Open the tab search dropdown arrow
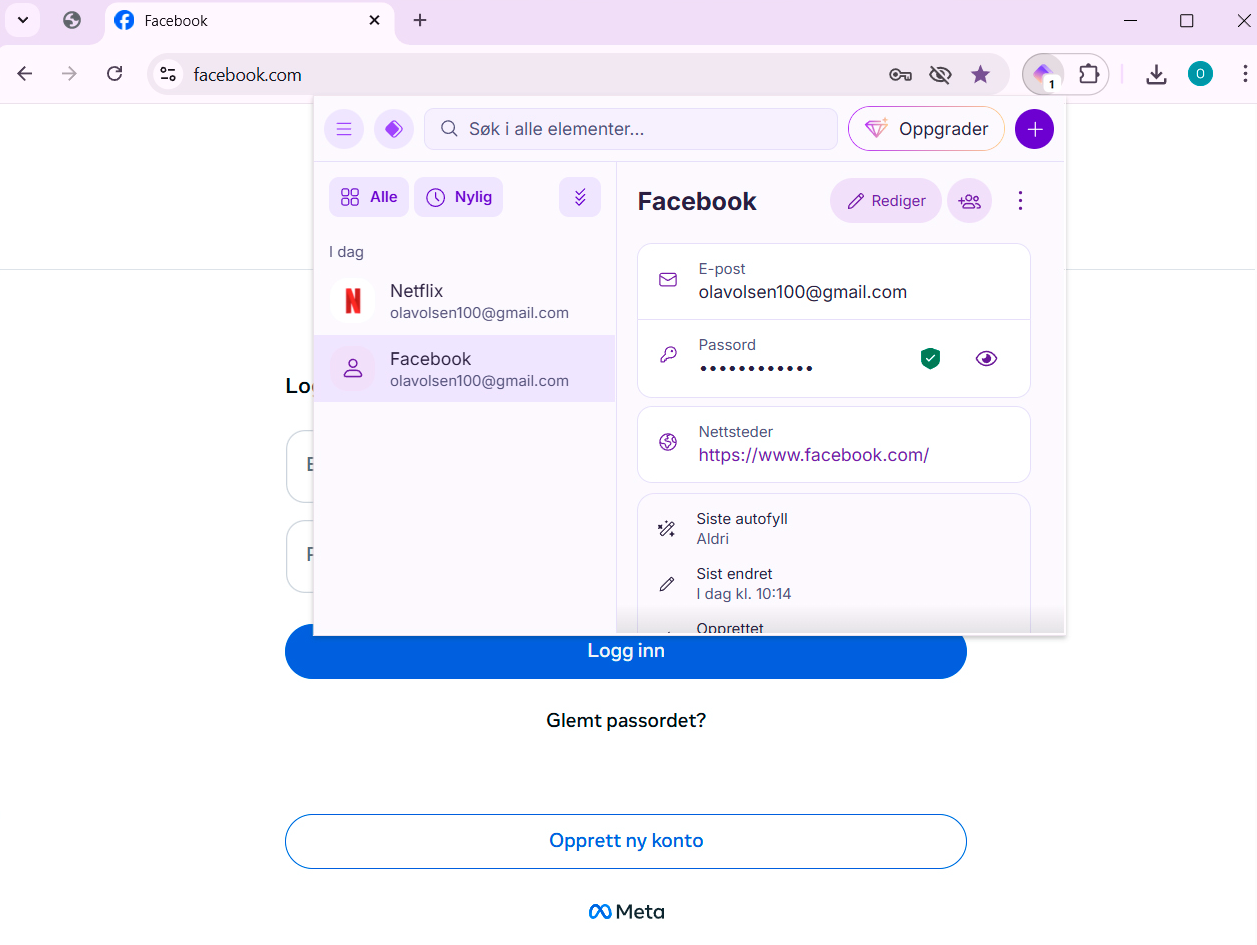Screen dimensions: 1257x945 tap(22, 20)
